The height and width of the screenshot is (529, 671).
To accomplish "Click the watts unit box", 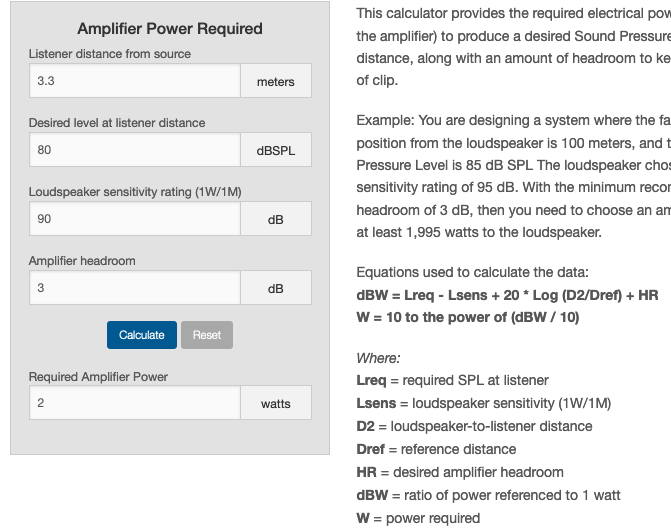I will [x=275, y=403].
